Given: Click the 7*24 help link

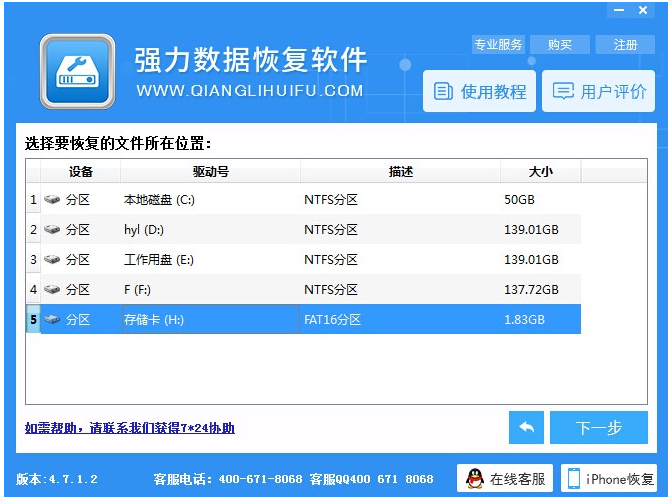Looking at the screenshot, I should pos(130,428).
